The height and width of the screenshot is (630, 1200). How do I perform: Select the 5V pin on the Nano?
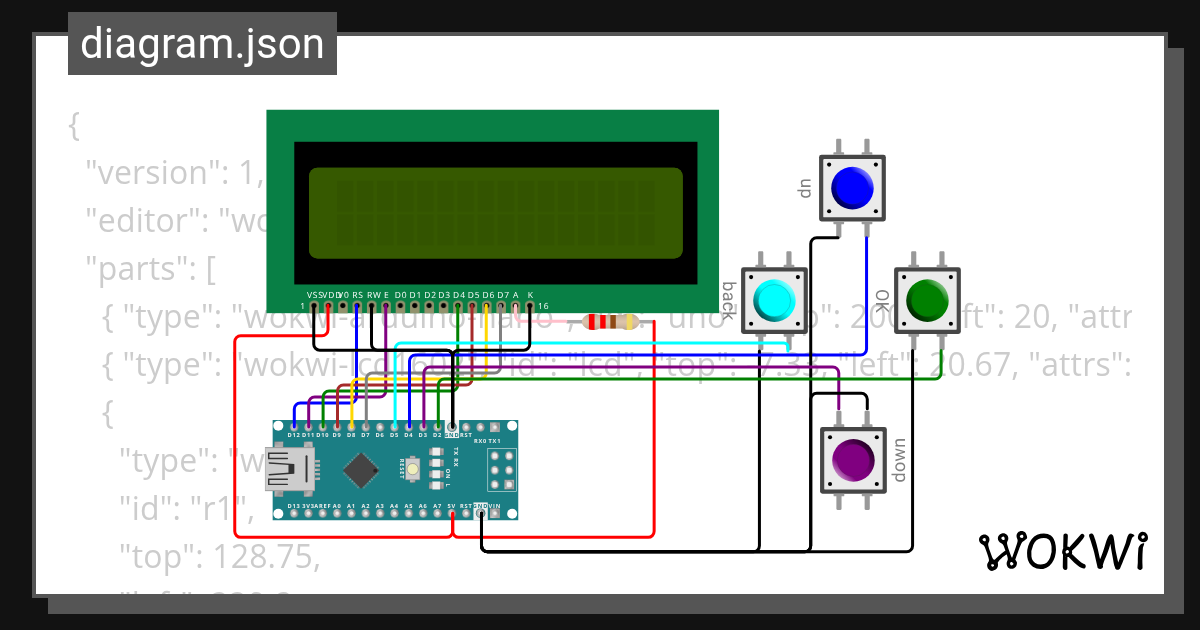point(451,512)
